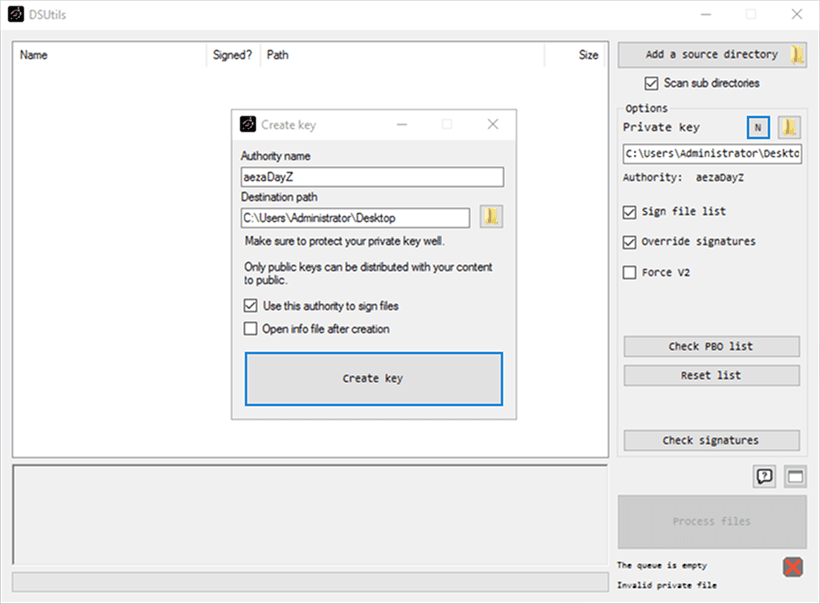
Task: Uncheck Use this authority to sign files
Action: 250,306
